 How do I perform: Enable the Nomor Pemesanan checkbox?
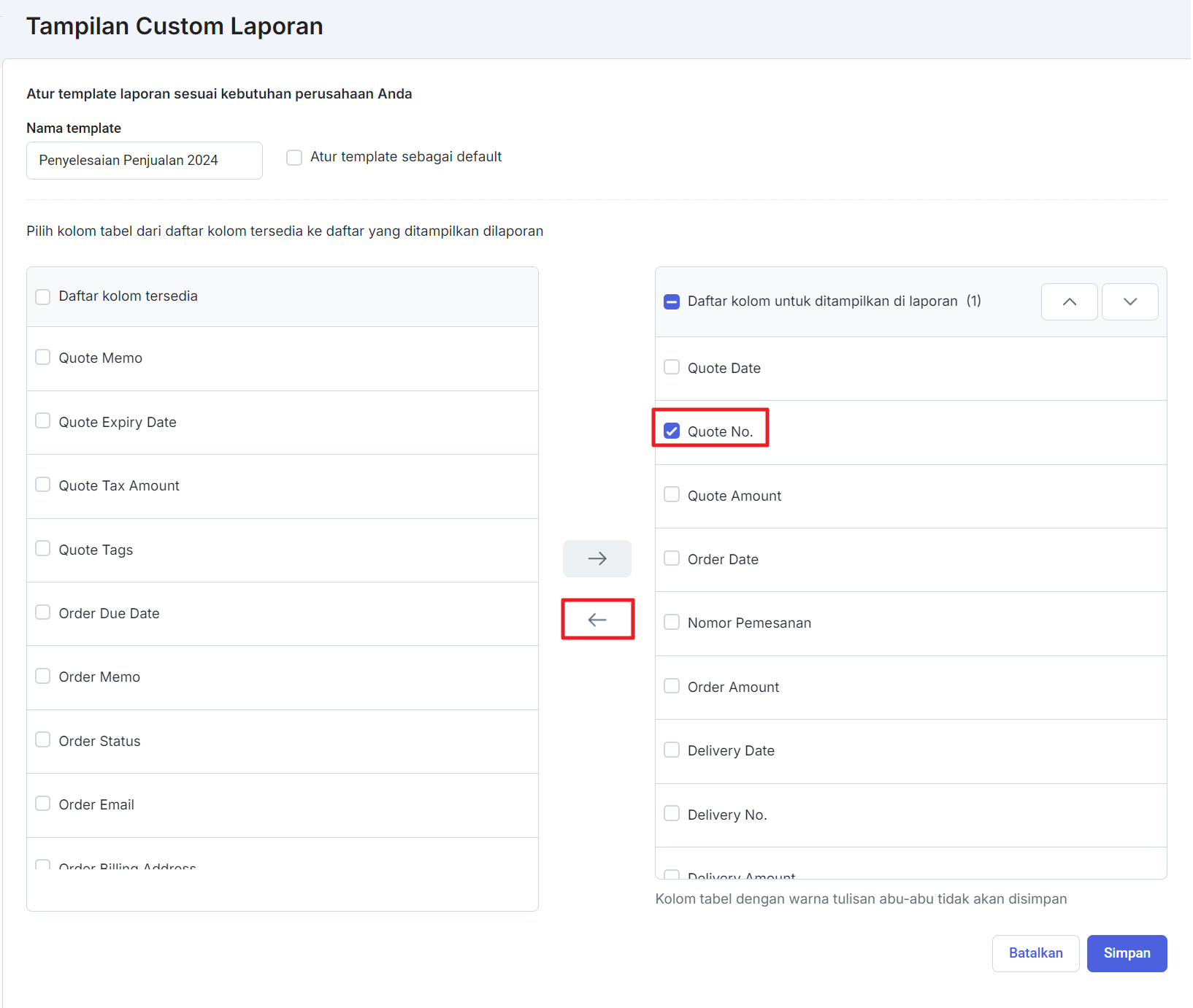point(672,623)
